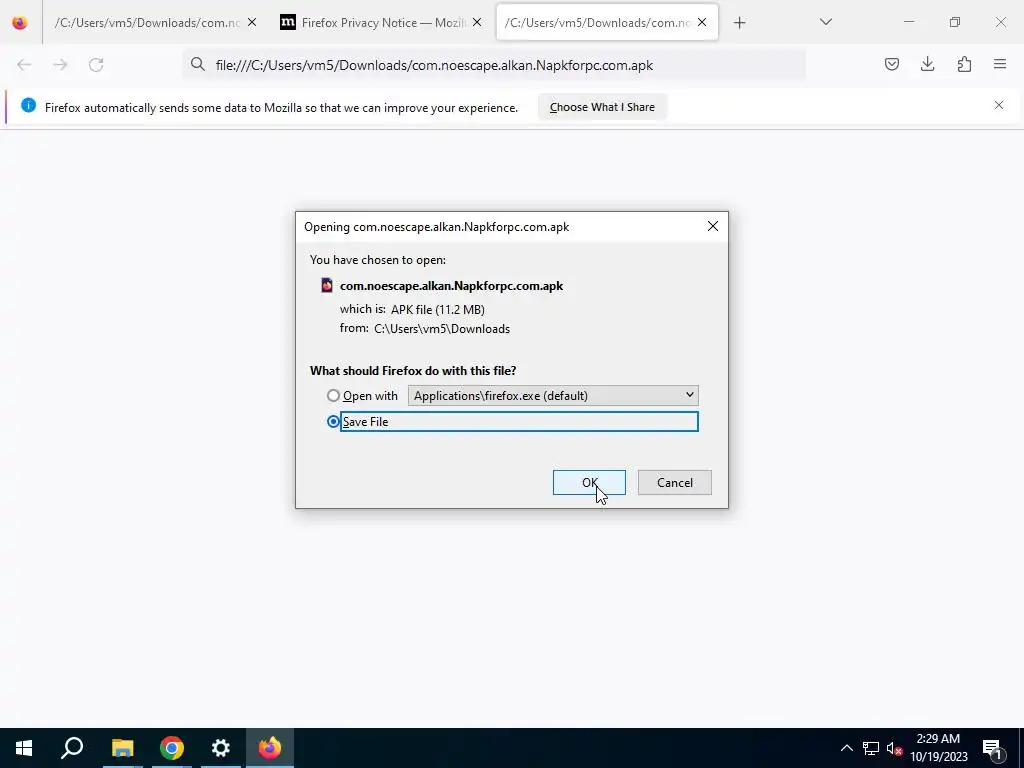The height and width of the screenshot is (768, 1024).
Task: Expand the Applications\firefox.exe dropdown
Action: [553, 395]
